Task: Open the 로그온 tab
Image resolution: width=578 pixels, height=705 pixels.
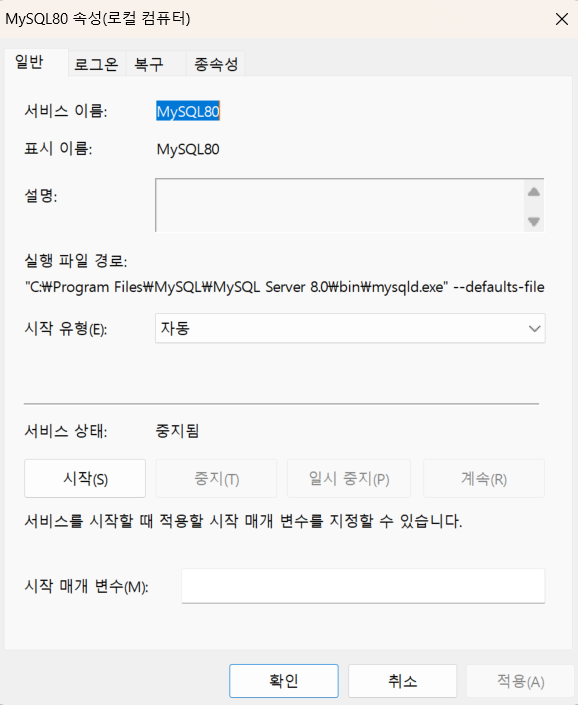Action: (x=96, y=64)
